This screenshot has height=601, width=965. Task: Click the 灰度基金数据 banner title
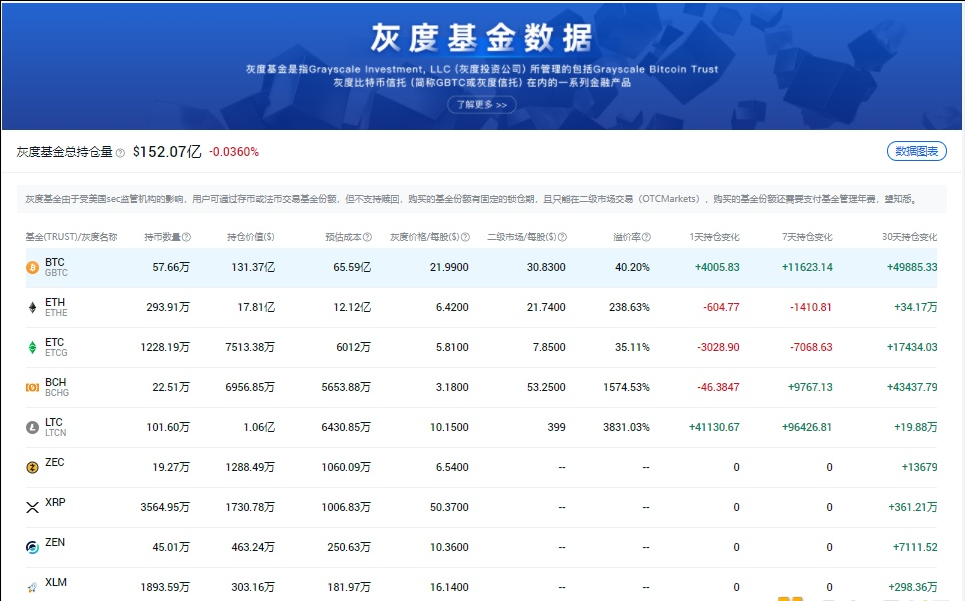pyautogui.click(x=482, y=38)
